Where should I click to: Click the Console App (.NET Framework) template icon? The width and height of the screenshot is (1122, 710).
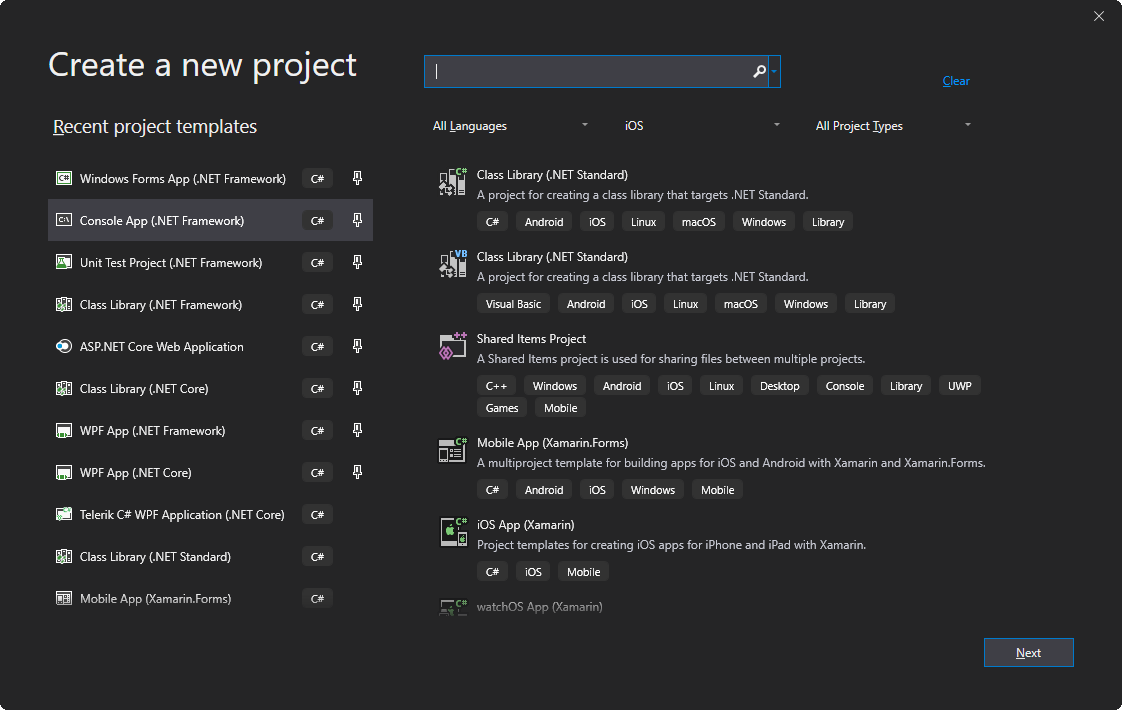(x=64, y=220)
